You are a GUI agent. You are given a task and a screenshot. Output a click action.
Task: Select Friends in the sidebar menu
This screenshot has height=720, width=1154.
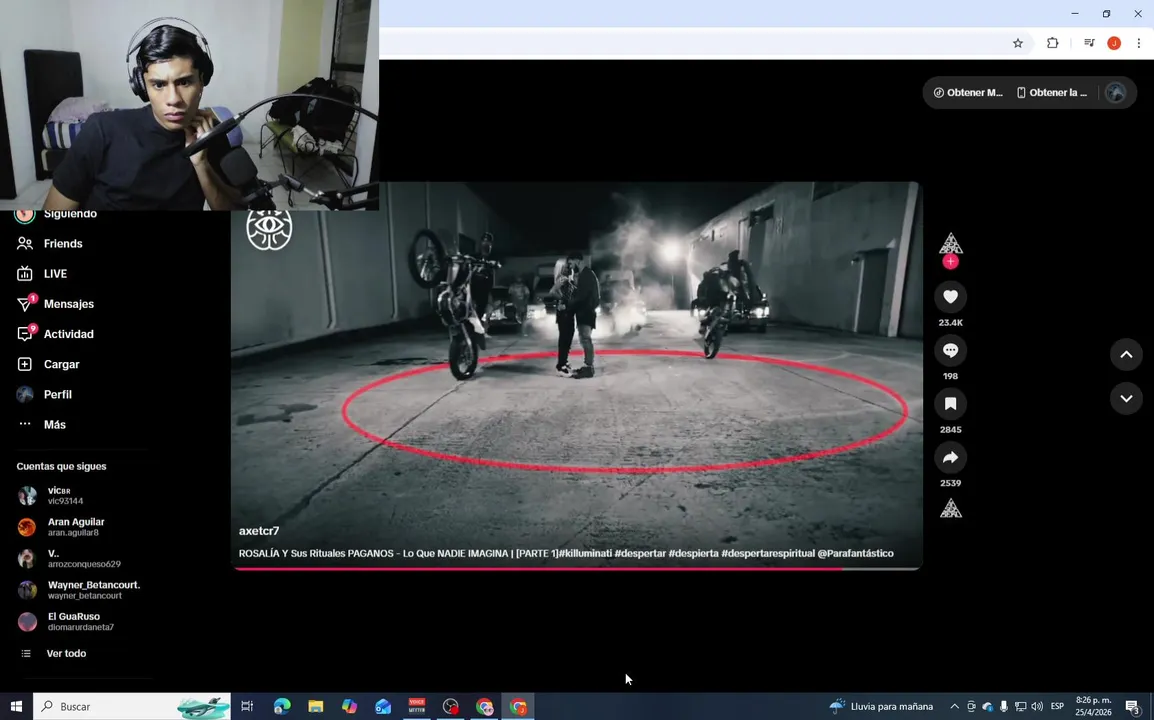(x=63, y=244)
